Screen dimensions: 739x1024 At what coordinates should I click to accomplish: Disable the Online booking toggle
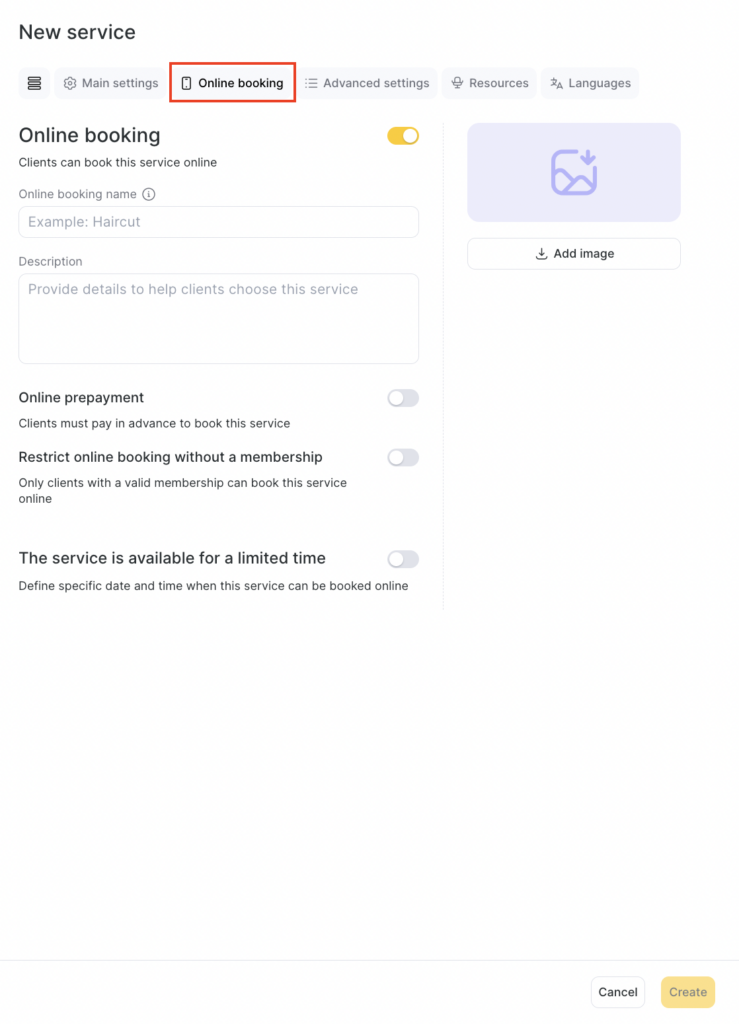pos(403,136)
